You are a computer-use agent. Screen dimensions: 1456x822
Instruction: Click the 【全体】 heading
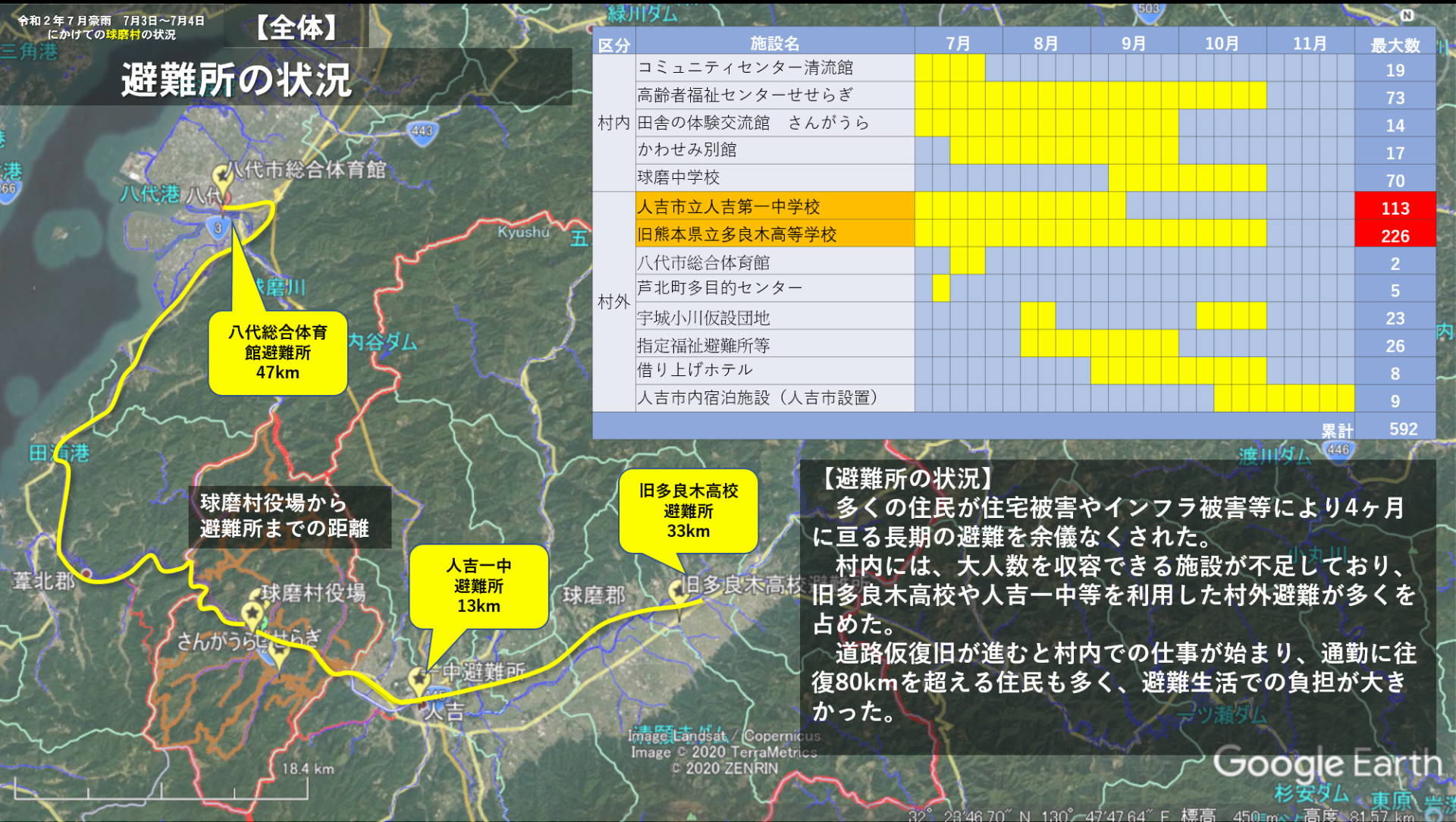(297, 27)
